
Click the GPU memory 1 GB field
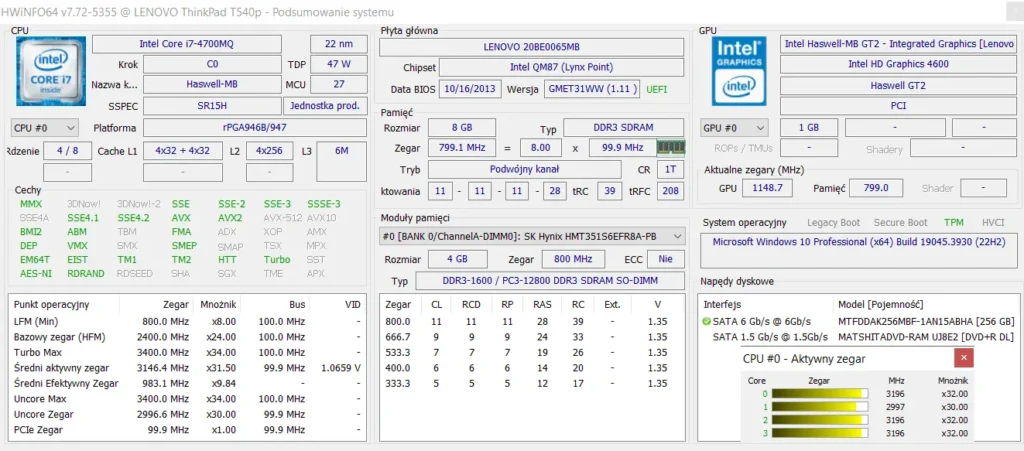808,128
